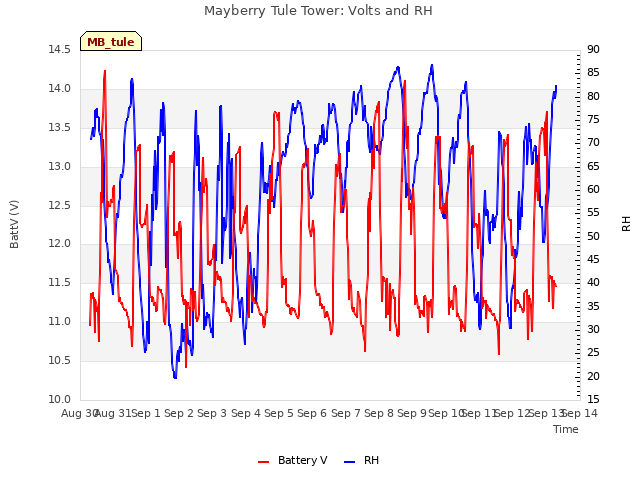
Task: Click the 14.5 left axis tick
Action: (59, 49)
